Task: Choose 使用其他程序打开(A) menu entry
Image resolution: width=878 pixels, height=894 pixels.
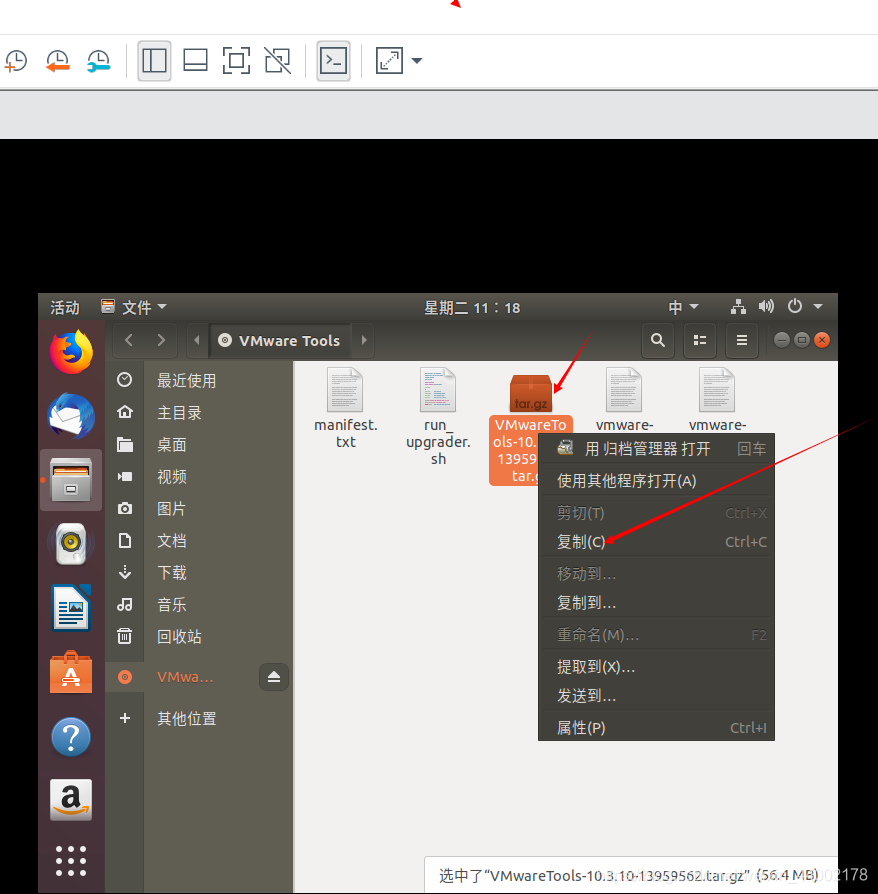Action: click(656, 481)
